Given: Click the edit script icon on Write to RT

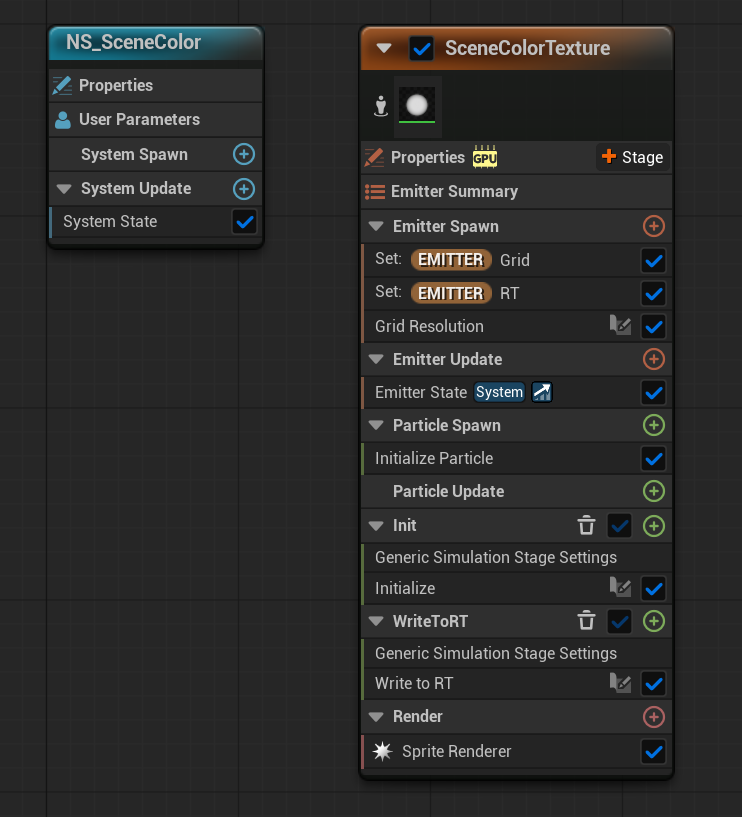Looking at the screenshot, I should 620,684.
